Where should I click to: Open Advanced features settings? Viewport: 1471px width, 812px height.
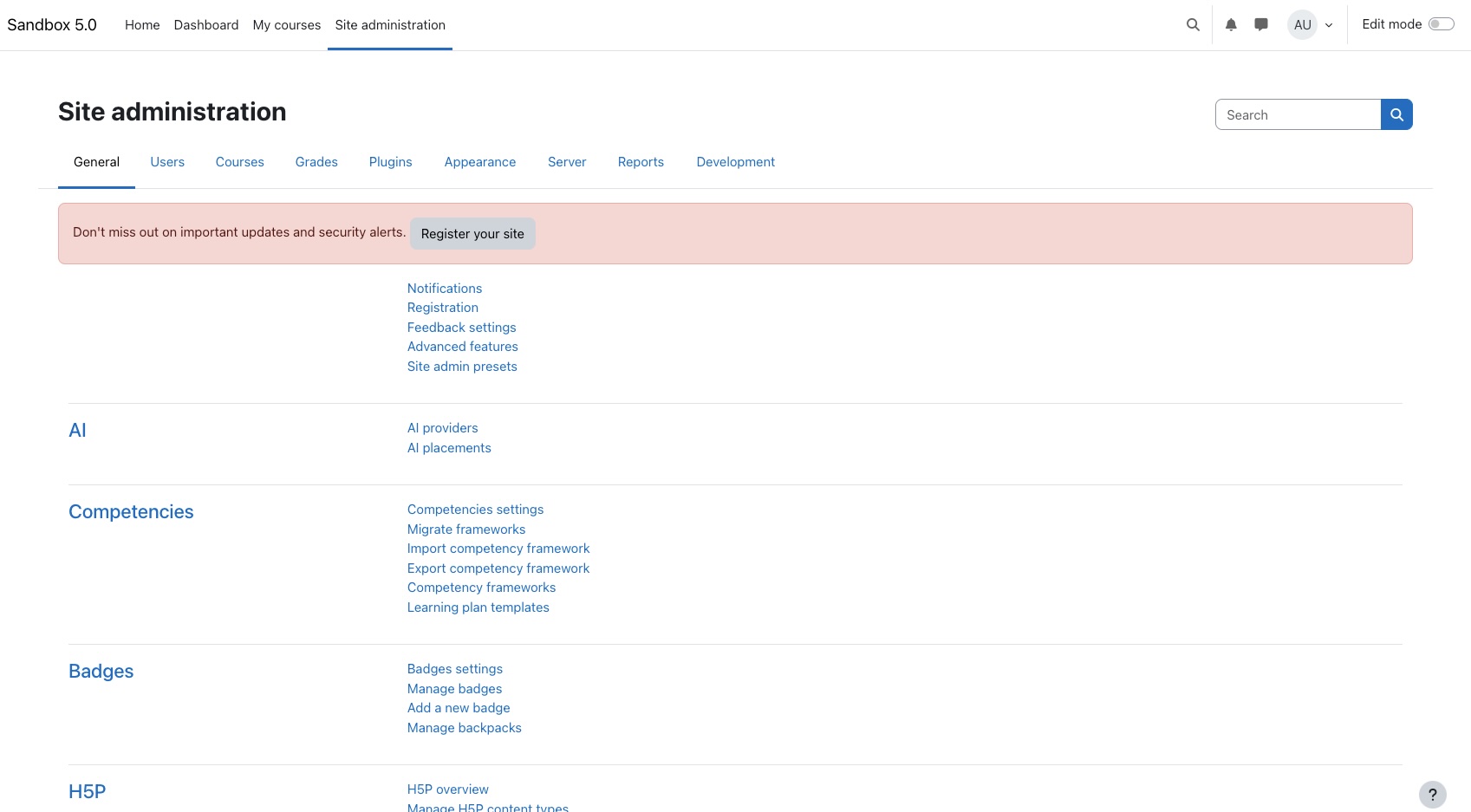click(462, 346)
